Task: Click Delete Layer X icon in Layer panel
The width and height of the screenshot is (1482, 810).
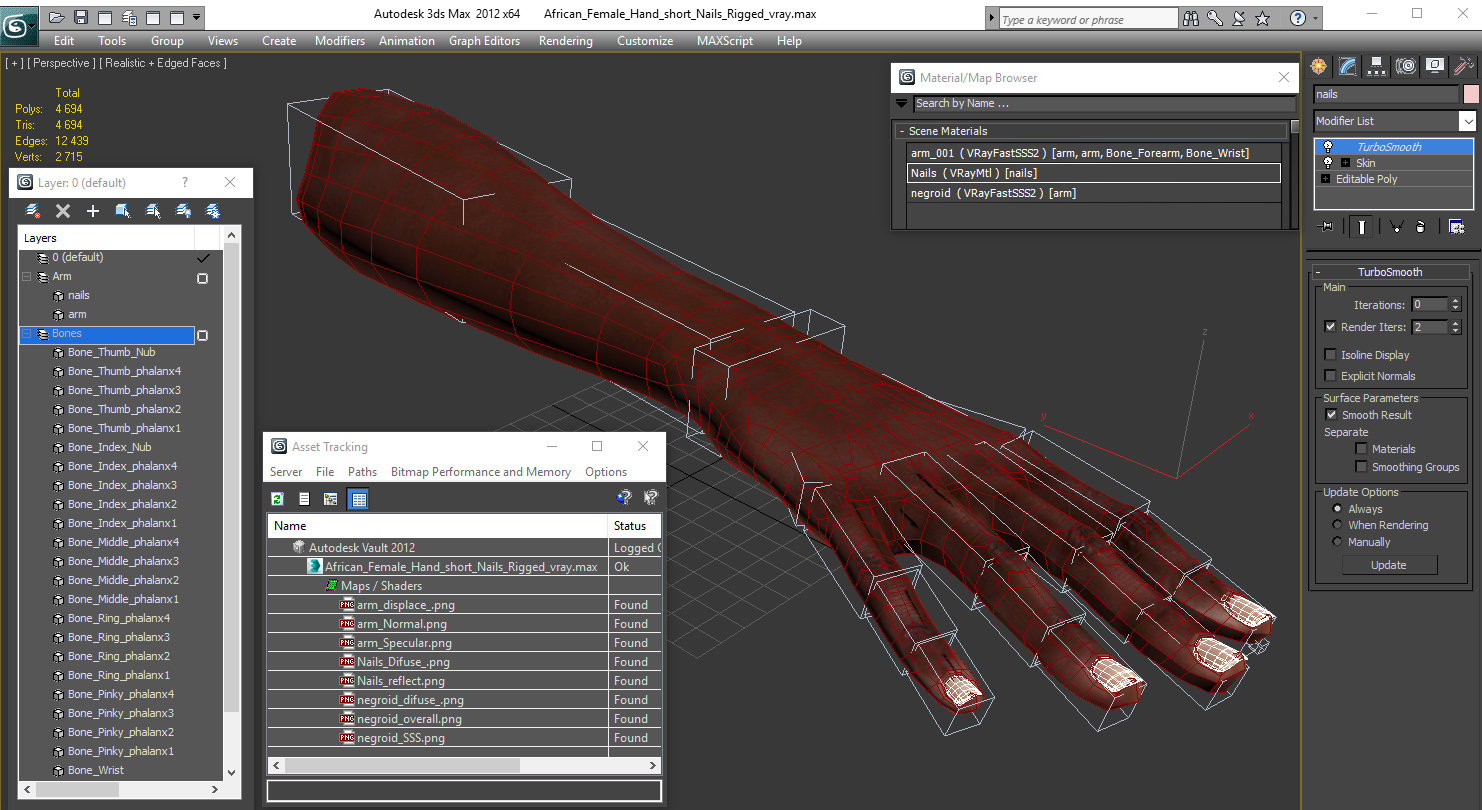Action: [63, 211]
